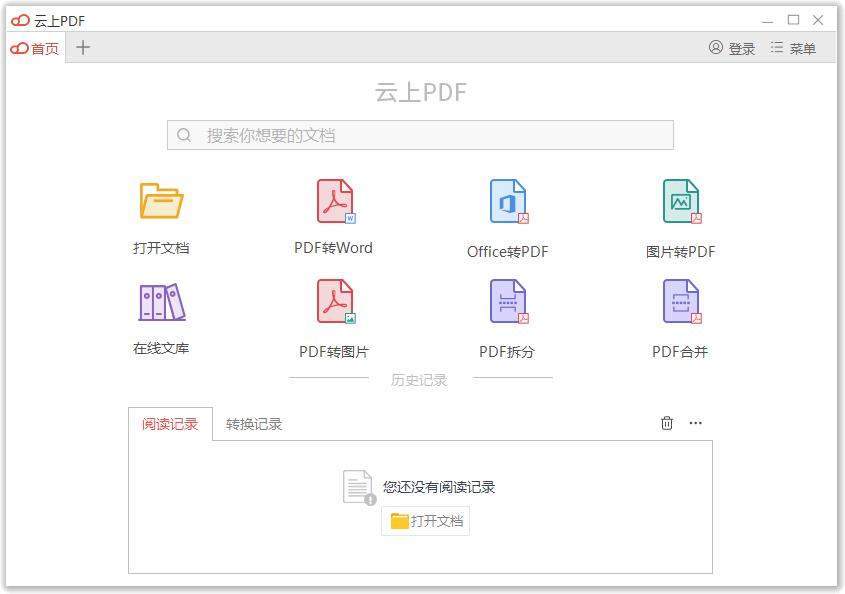Open the PDF转图片 tool

[334, 314]
